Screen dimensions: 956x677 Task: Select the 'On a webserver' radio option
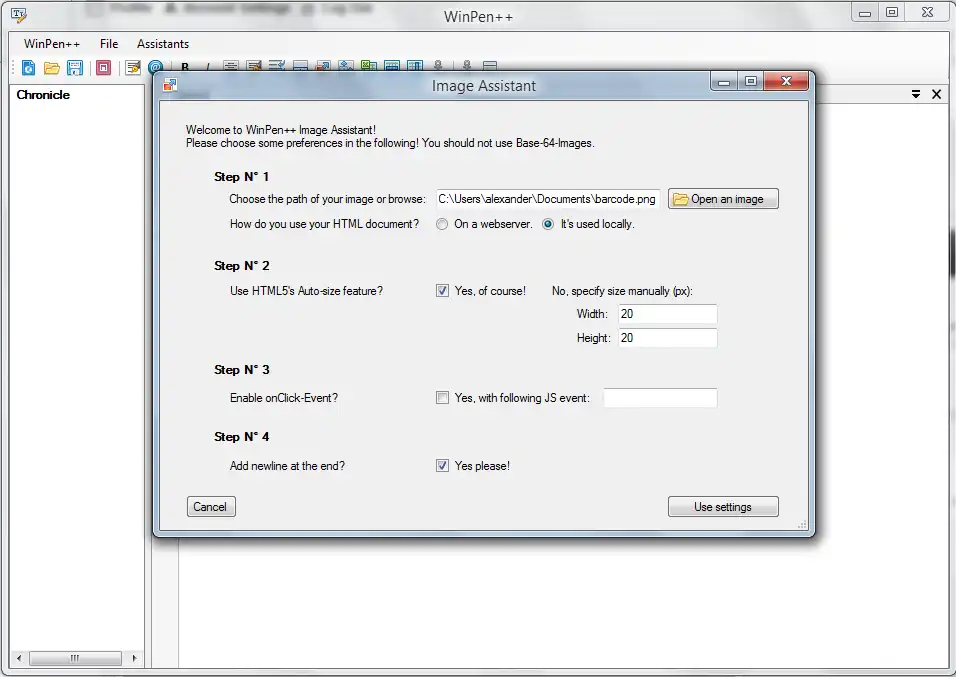click(x=442, y=224)
